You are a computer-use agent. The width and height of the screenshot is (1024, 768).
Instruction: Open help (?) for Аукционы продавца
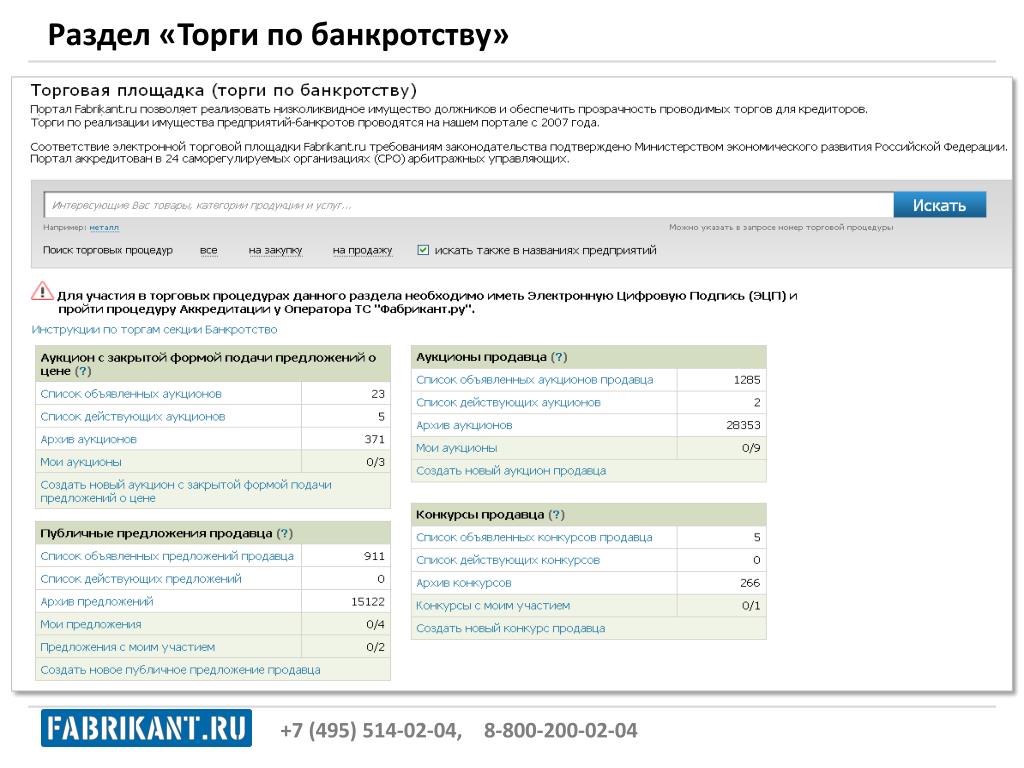pos(559,357)
